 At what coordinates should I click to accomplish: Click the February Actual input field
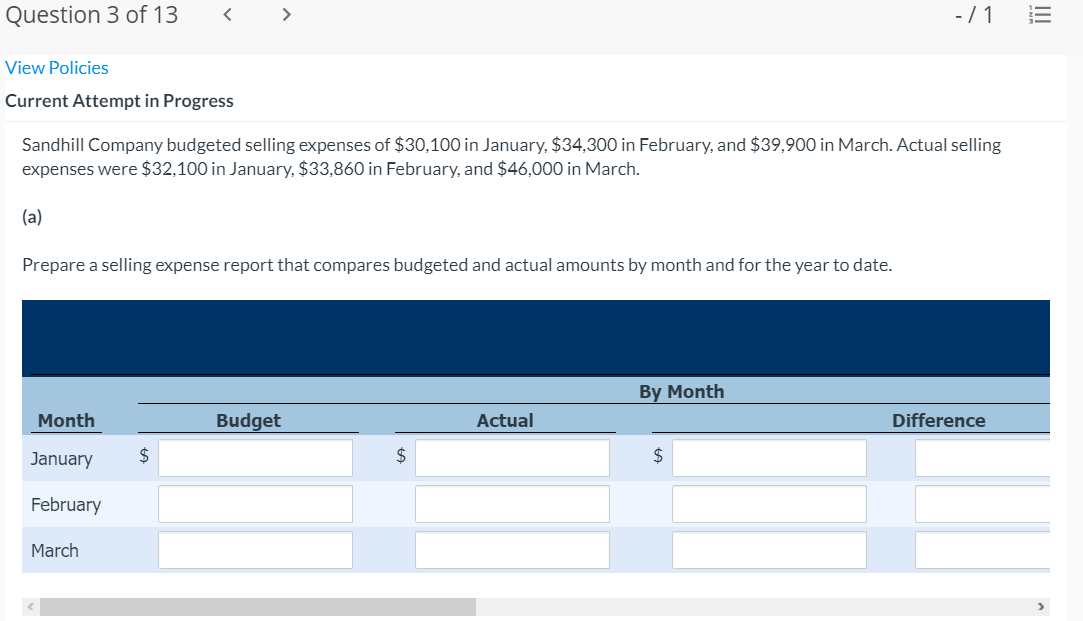512,504
